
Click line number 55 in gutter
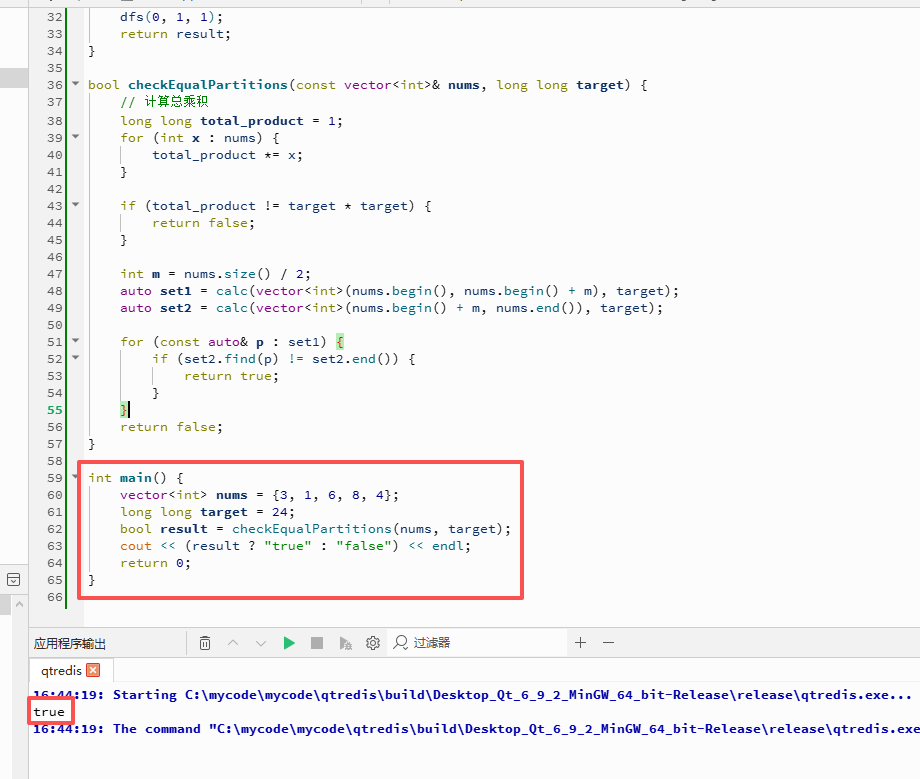point(55,410)
